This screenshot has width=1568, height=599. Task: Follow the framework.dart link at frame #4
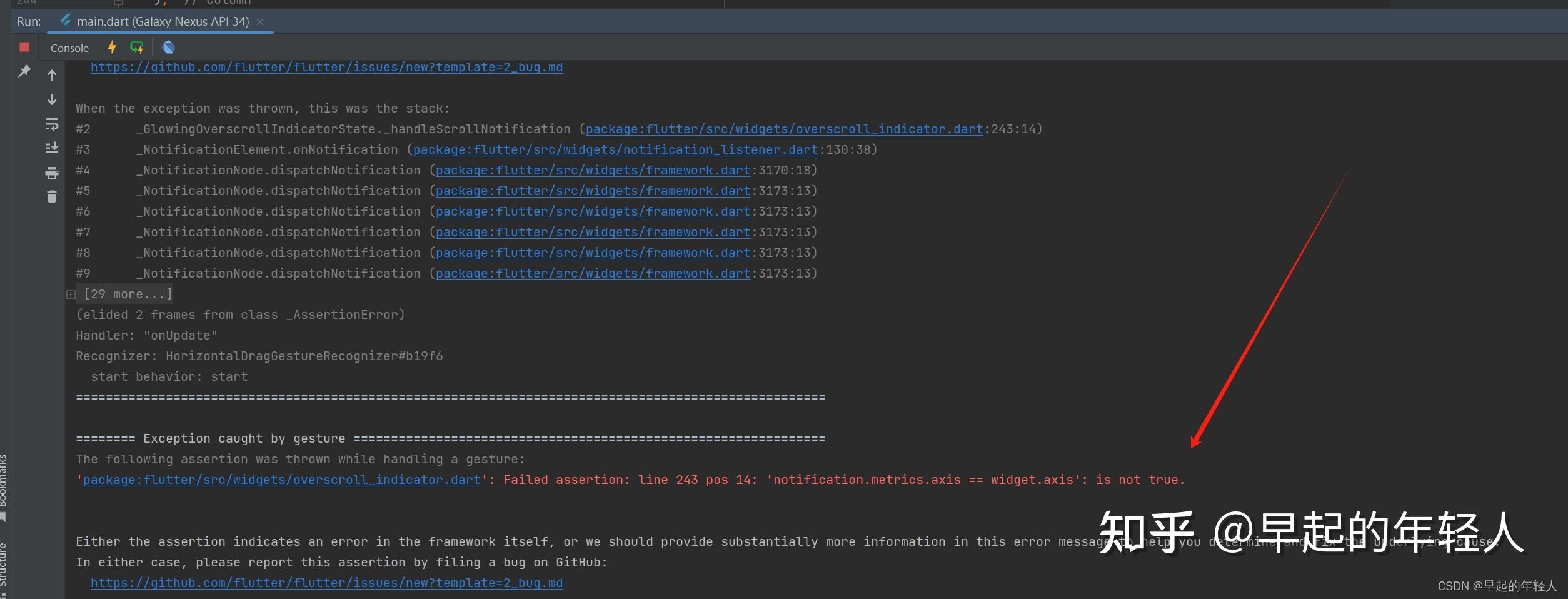pyautogui.click(x=593, y=169)
